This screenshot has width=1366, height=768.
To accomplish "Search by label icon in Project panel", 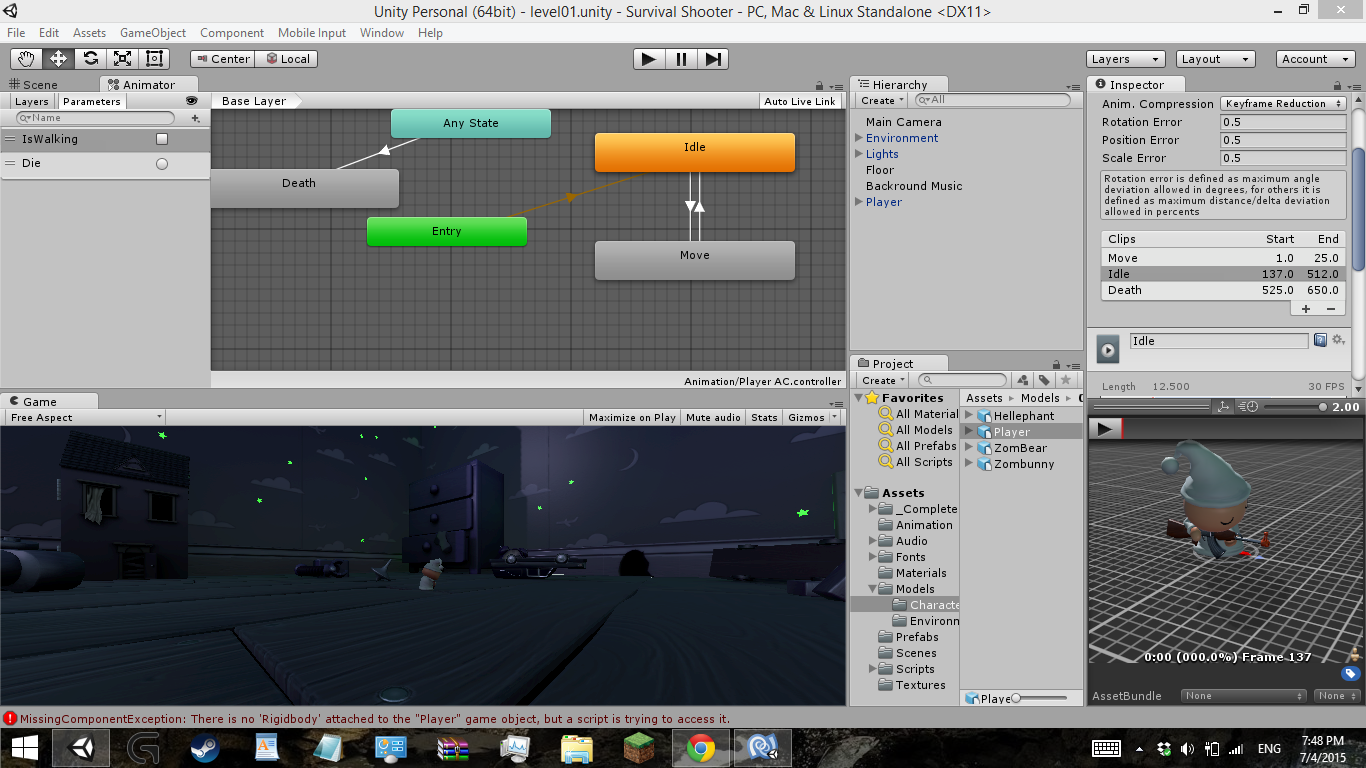I will [1044, 380].
